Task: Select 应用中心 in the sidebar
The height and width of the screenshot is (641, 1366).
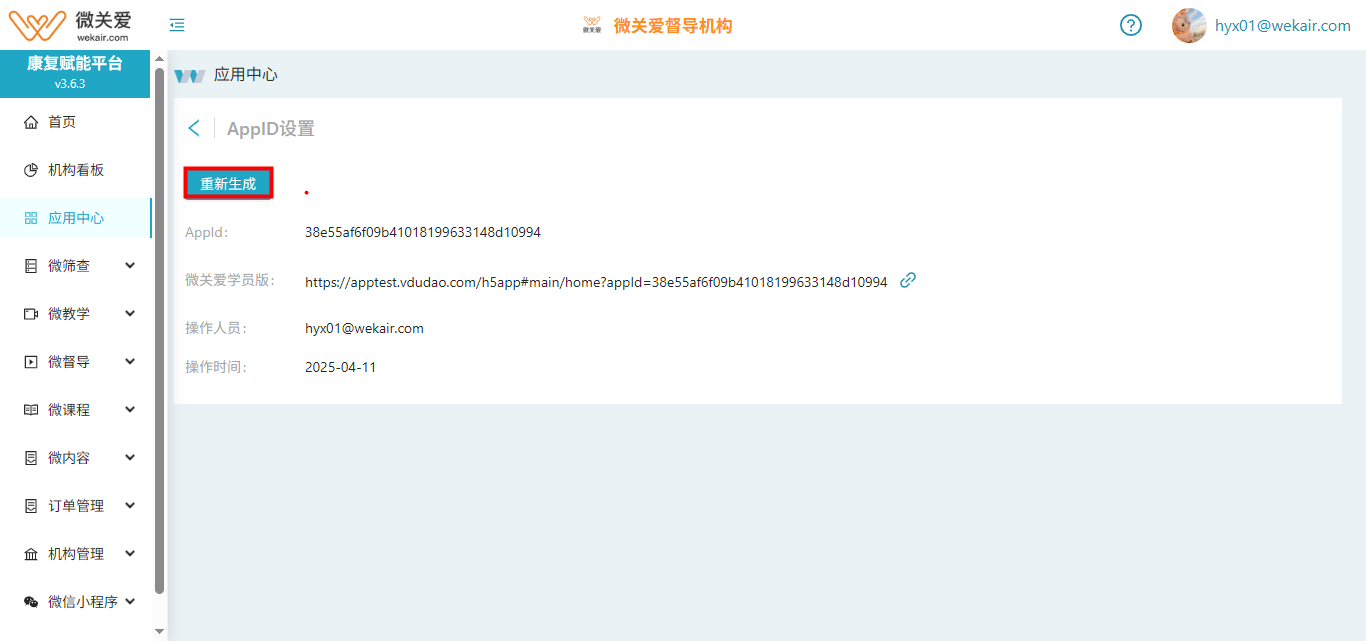Action: (x=75, y=218)
